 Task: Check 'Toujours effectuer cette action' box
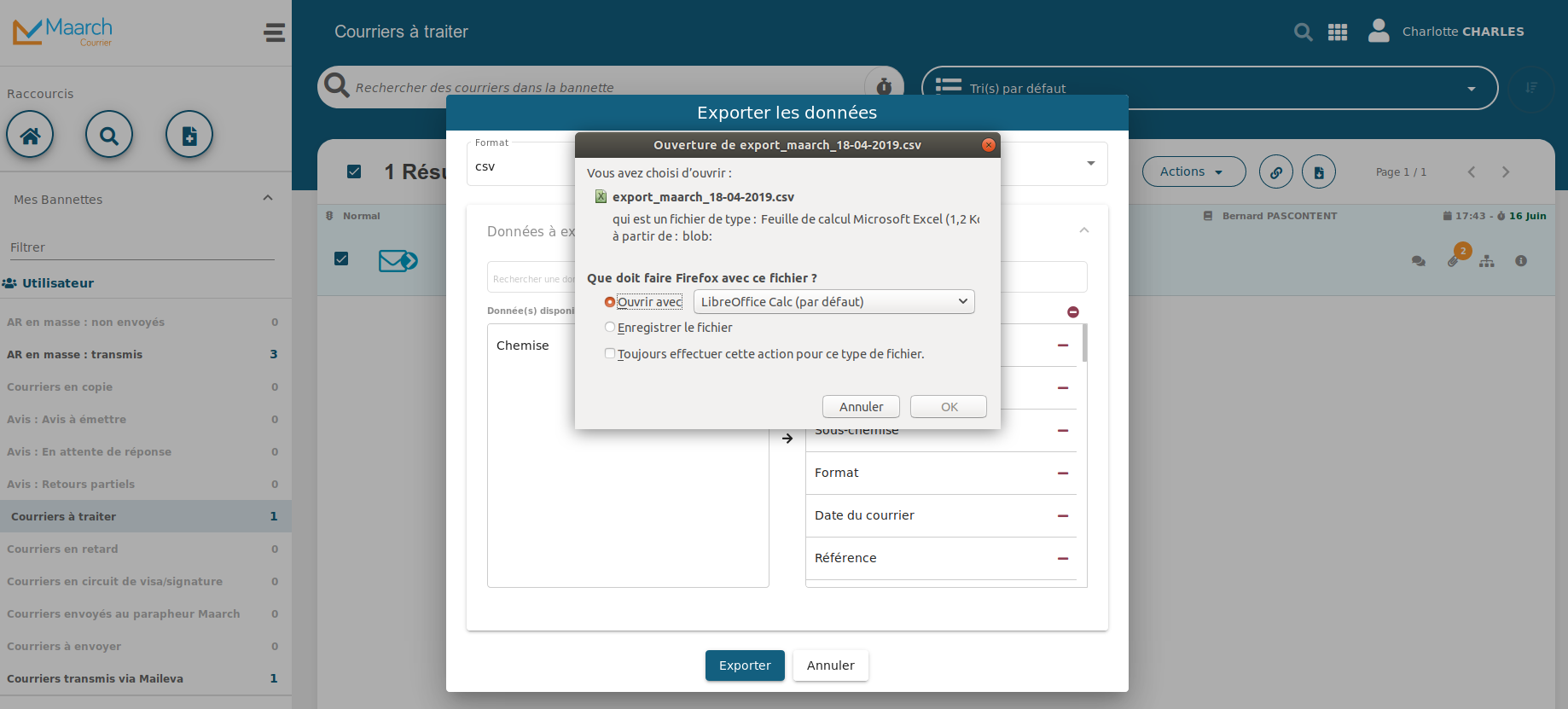610,353
